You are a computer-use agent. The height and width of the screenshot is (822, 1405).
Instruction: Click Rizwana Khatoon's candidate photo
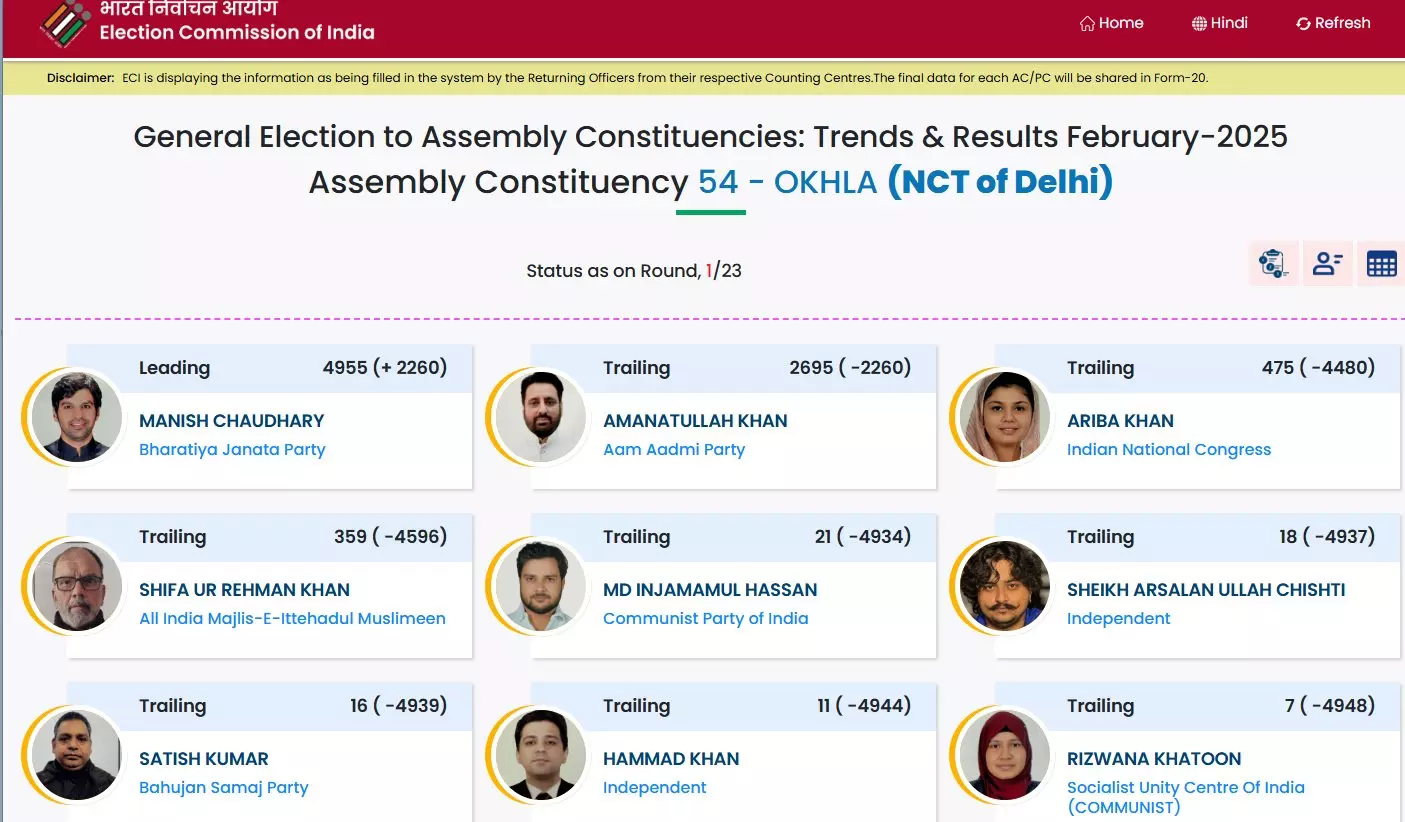1005,755
